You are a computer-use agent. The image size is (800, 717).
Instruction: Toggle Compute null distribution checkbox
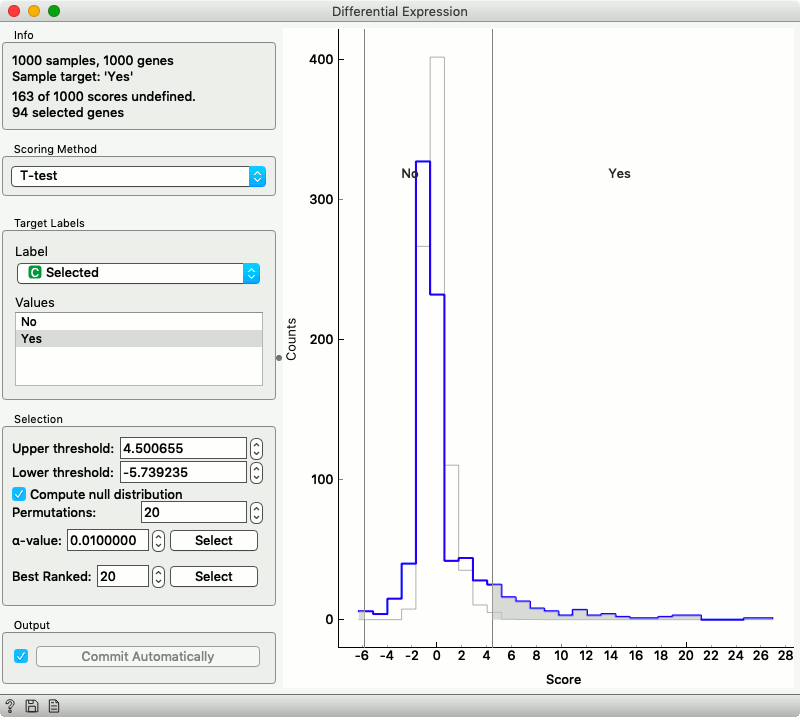(x=19, y=494)
